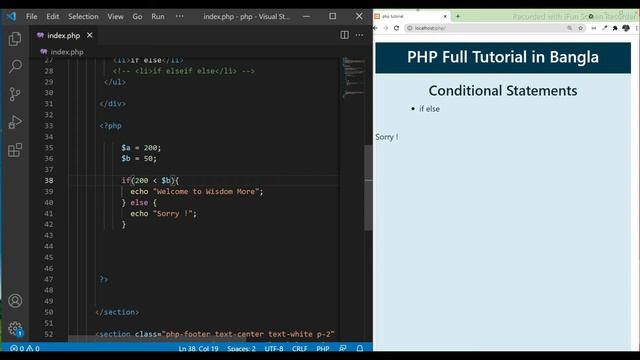The height and width of the screenshot is (360, 640).
Task: Click the browser back arrow
Action: [376, 28]
